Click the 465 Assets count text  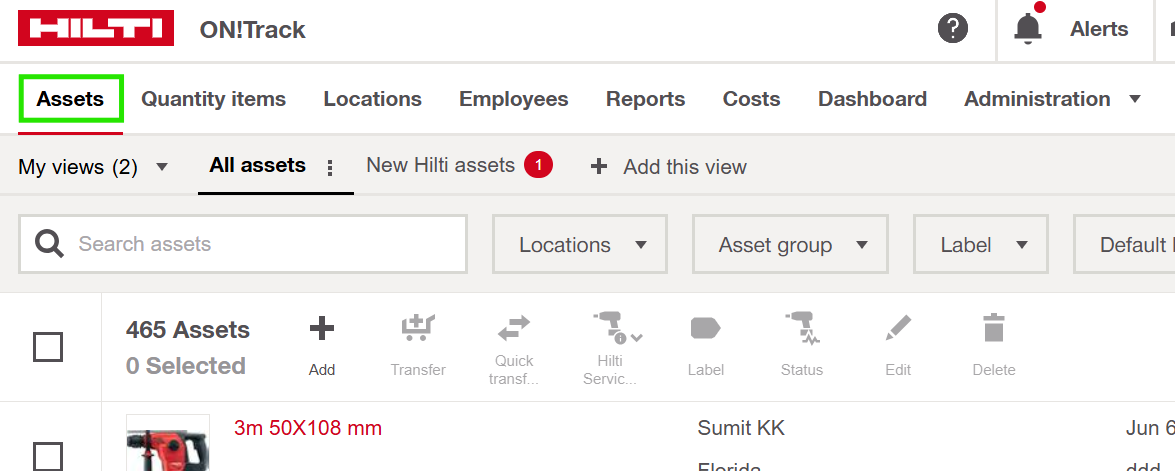(x=188, y=329)
